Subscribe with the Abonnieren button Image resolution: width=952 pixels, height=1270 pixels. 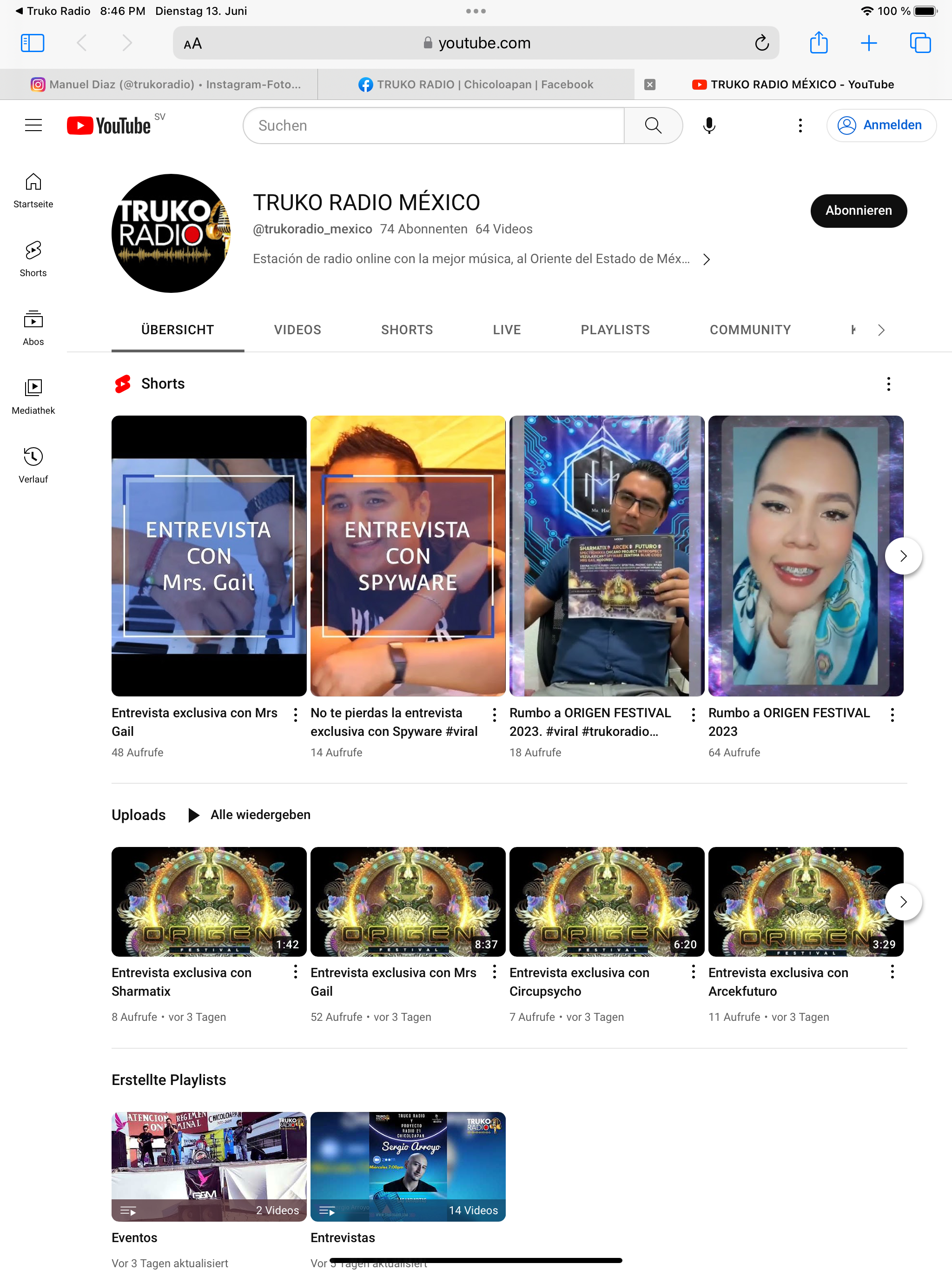(859, 211)
